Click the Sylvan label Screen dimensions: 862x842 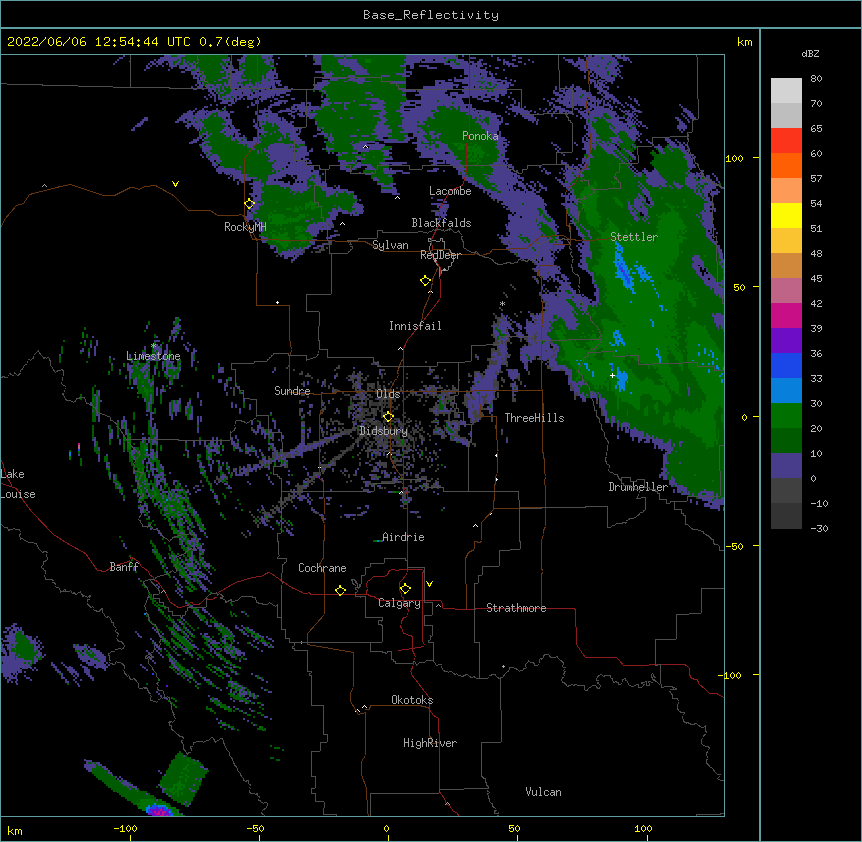pyautogui.click(x=390, y=245)
